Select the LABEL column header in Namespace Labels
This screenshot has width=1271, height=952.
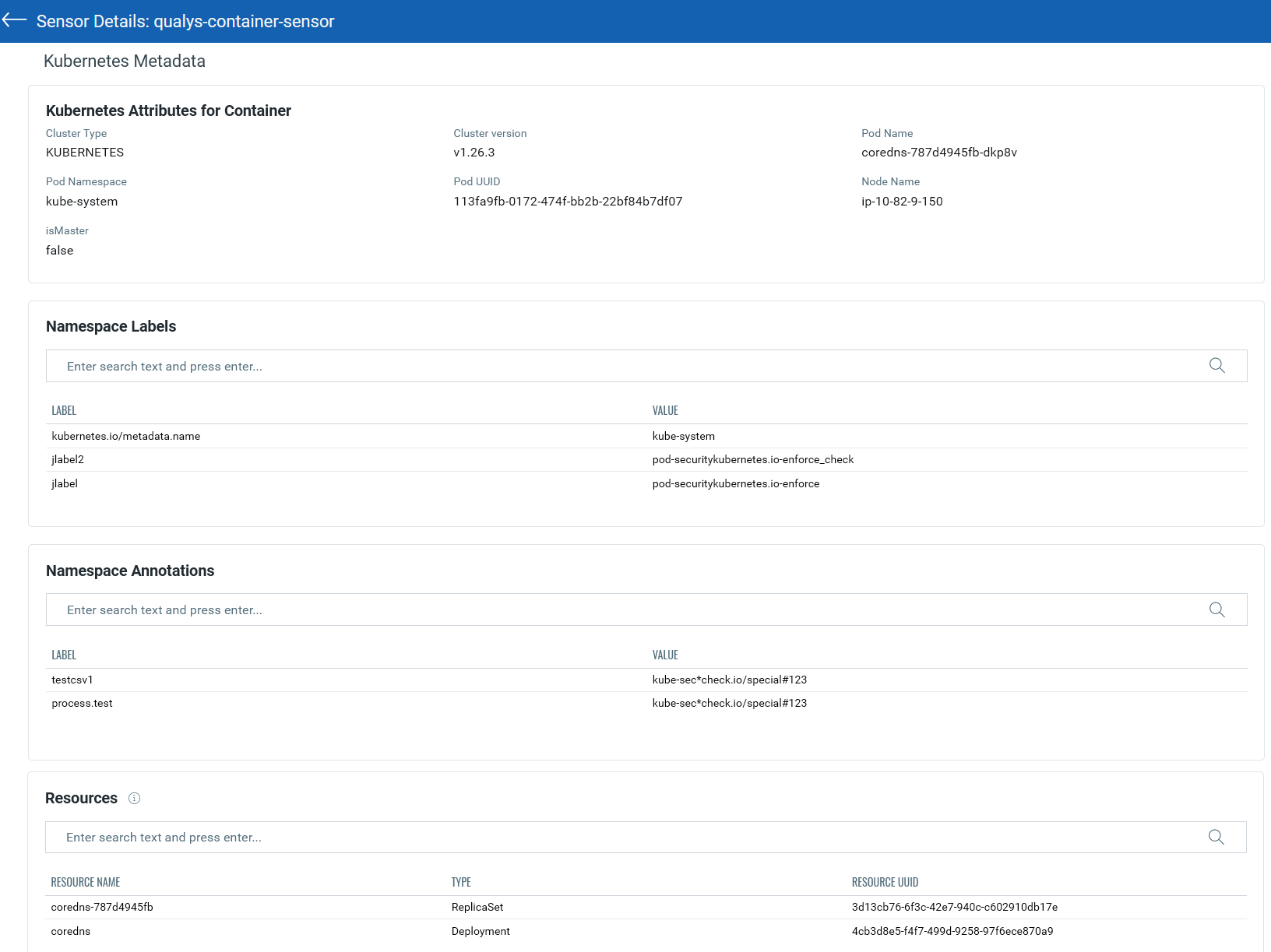coord(64,410)
